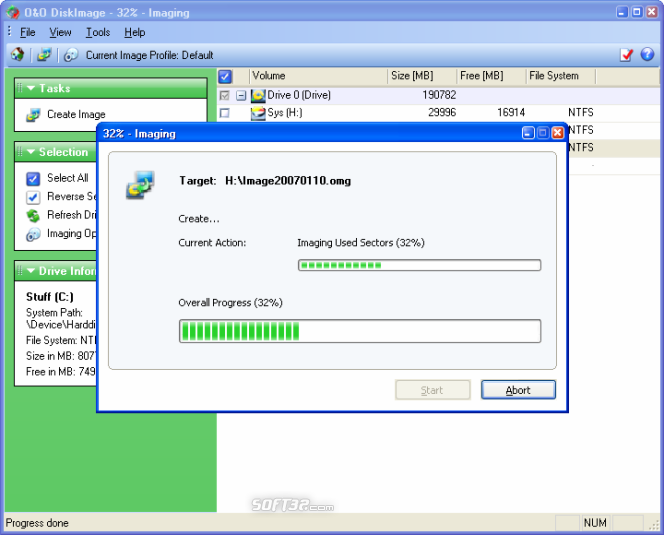The width and height of the screenshot is (664, 535).
Task: Select the Sys (H:) row label
Action: coord(285,113)
